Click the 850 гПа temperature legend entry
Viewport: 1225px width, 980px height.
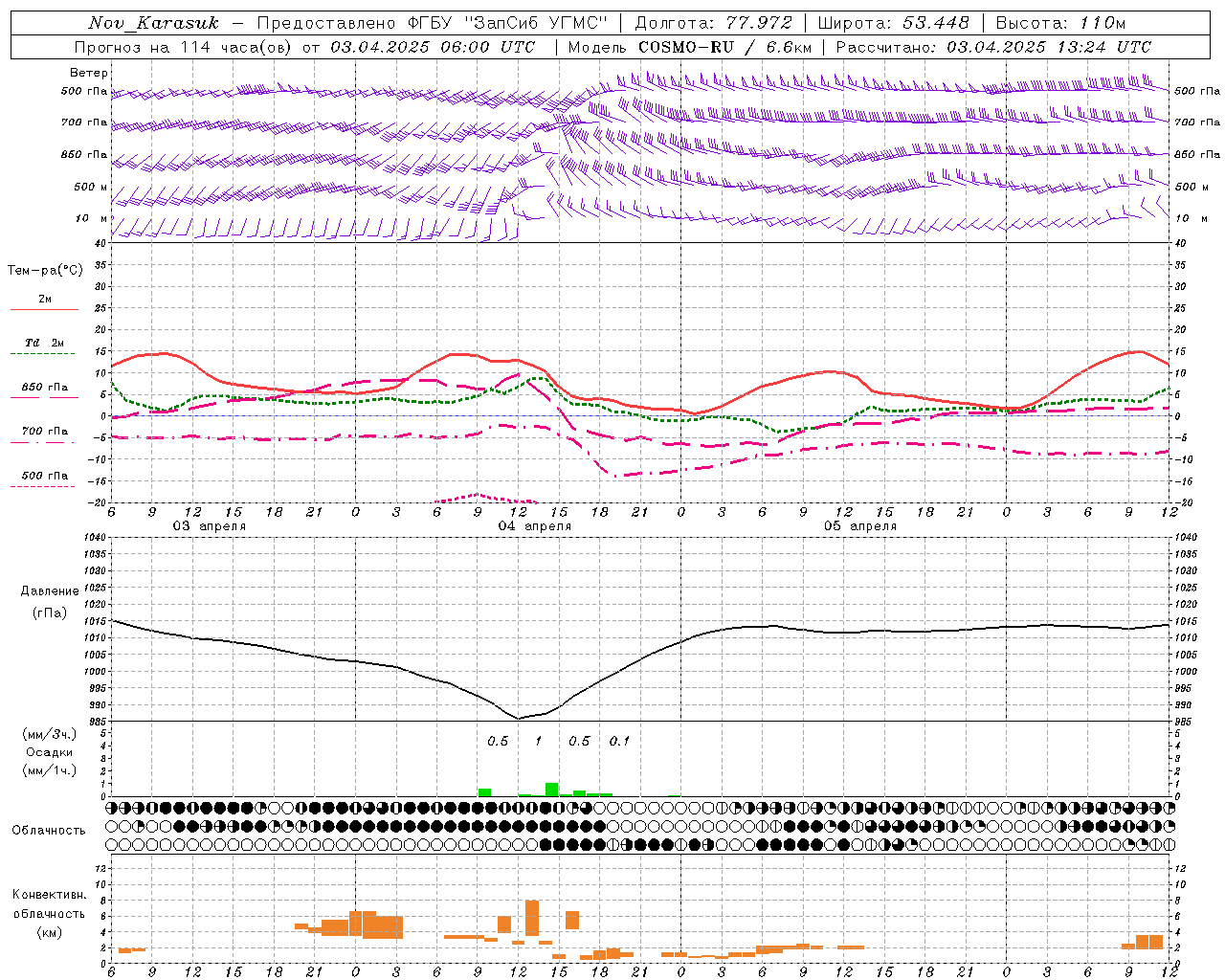(44, 388)
